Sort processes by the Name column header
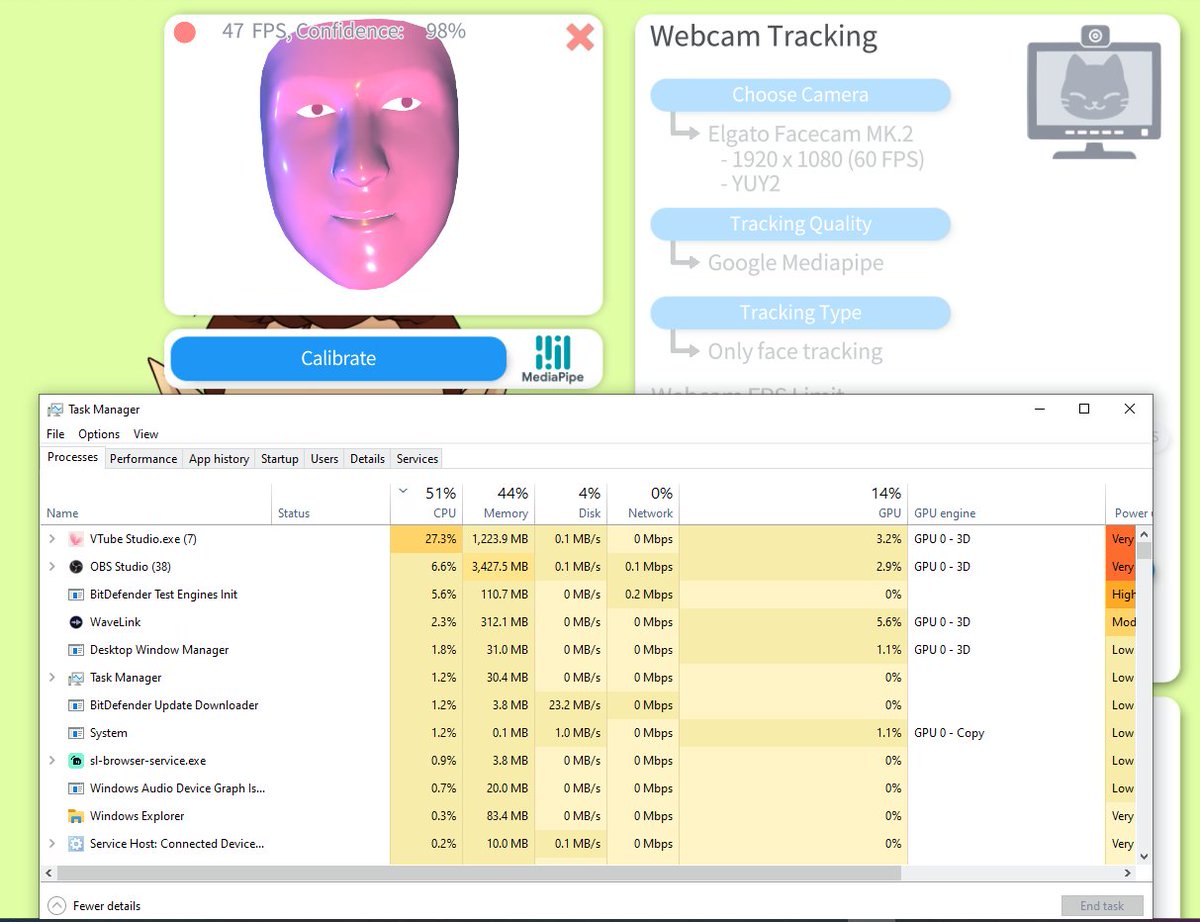This screenshot has width=1200, height=922. point(157,503)
